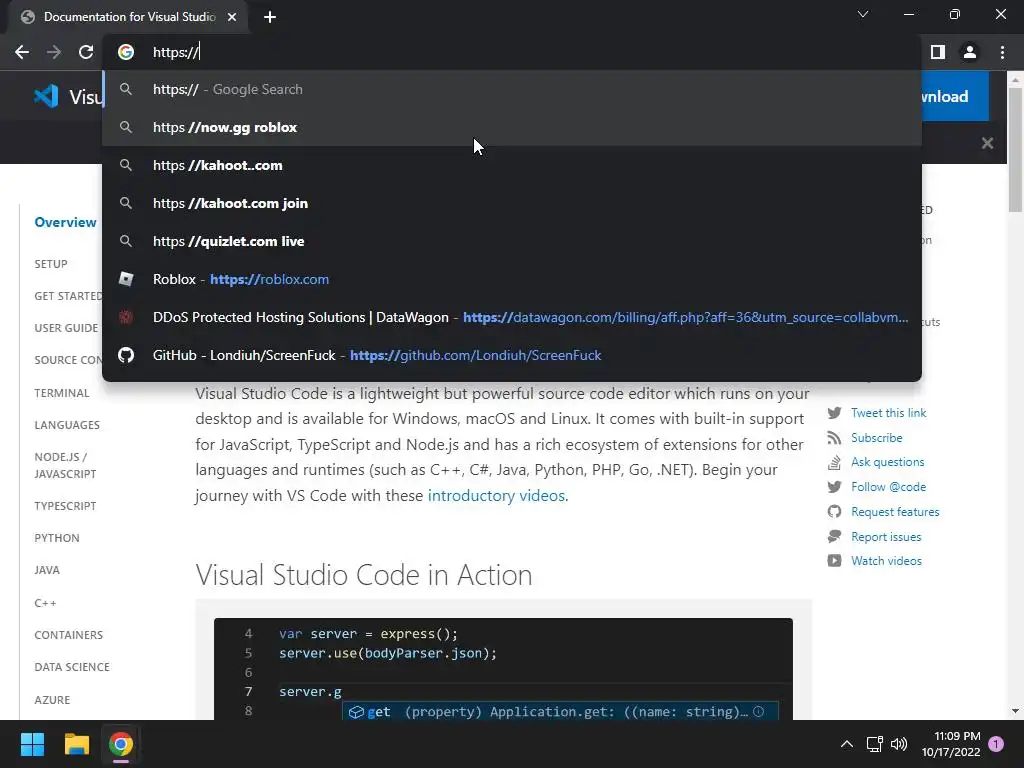Open the Python docs sidebar section
1024x768 pixels.
tap(57, 538)
